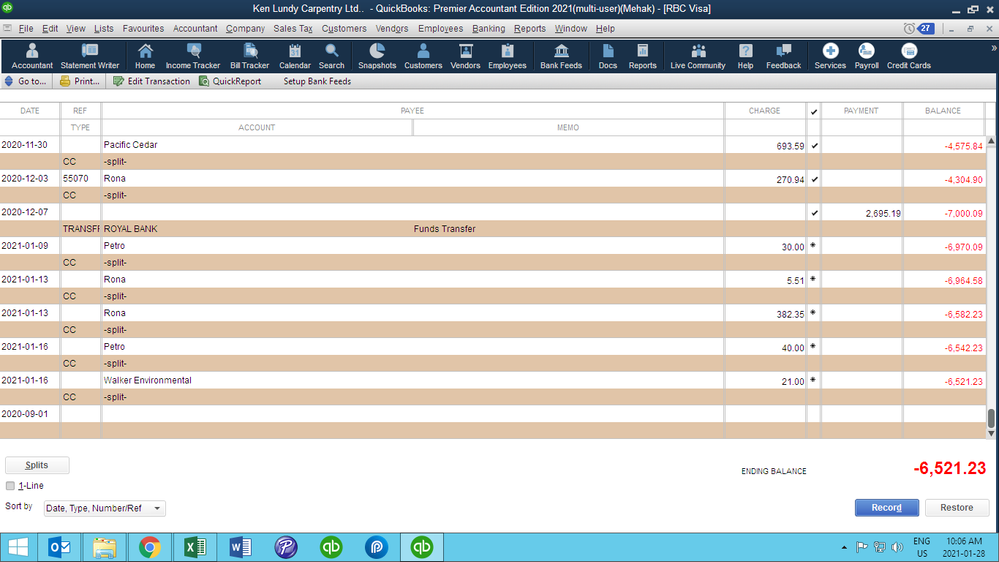Print the register

[80, 82]
